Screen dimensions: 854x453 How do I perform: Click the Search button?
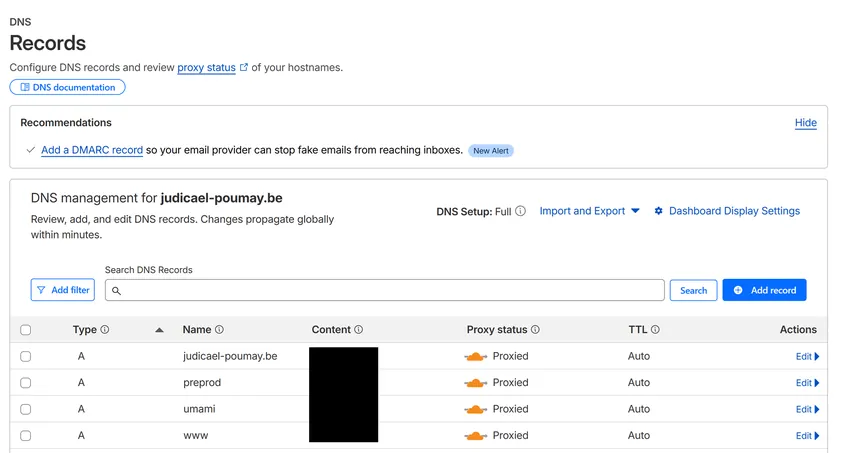[x=693, y=290]
